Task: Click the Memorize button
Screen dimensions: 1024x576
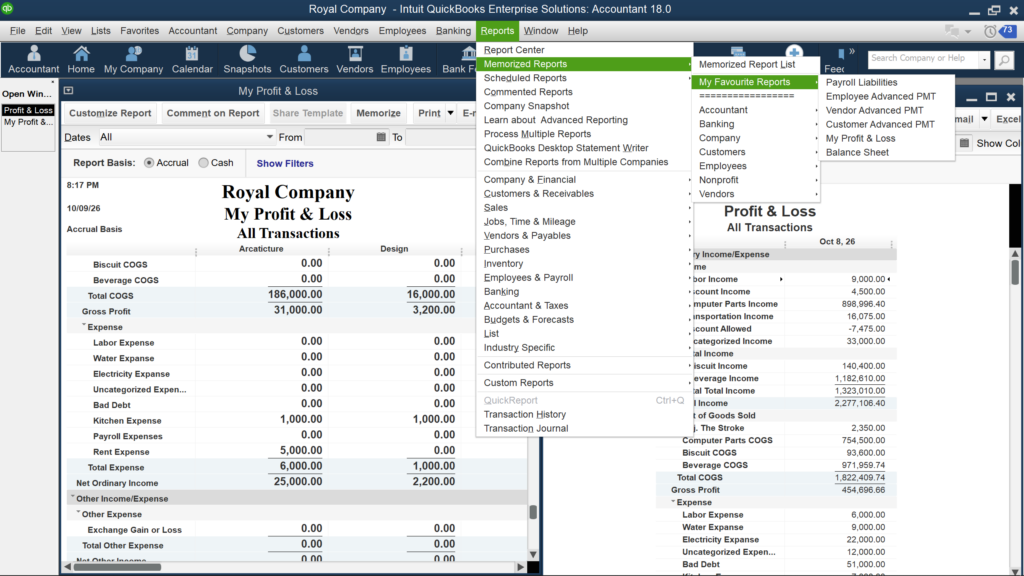Action: pyautogui.click(x=378, y=113)
